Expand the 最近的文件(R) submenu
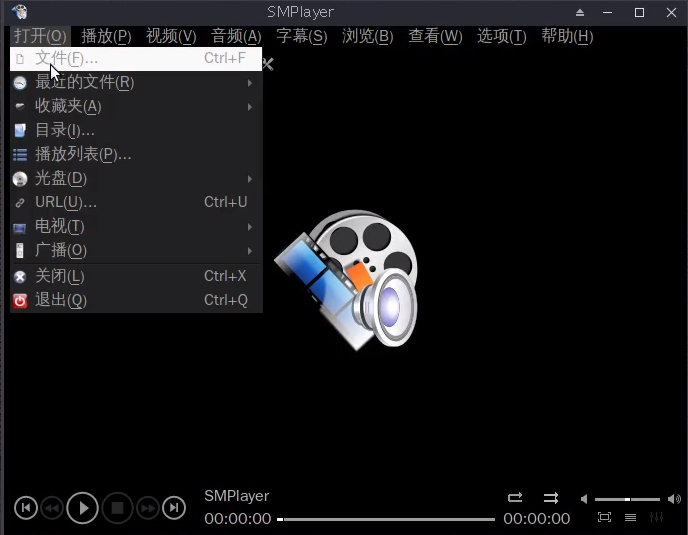 point(136,83)
